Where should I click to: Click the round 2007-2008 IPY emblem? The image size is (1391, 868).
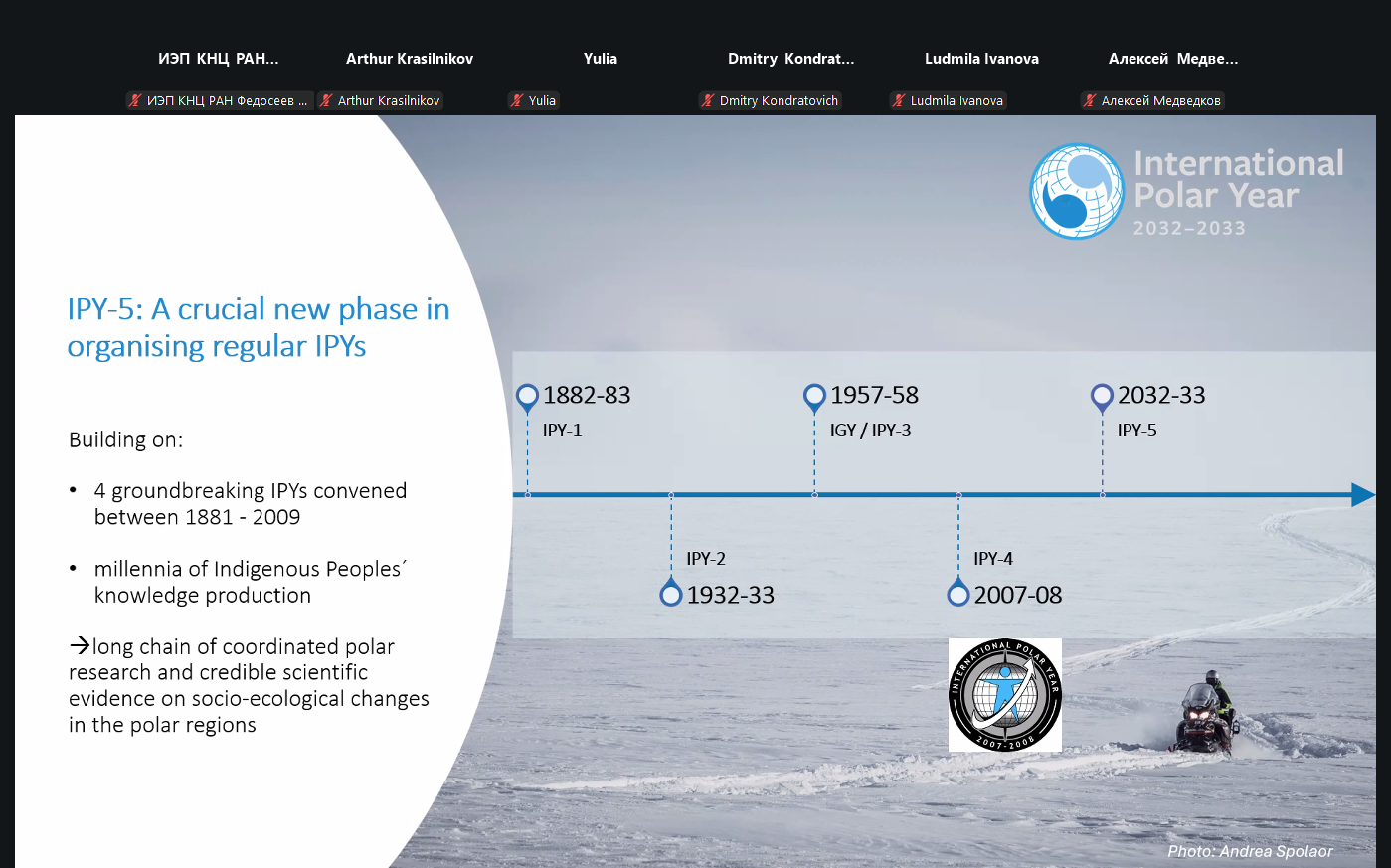pos(1004,695)
